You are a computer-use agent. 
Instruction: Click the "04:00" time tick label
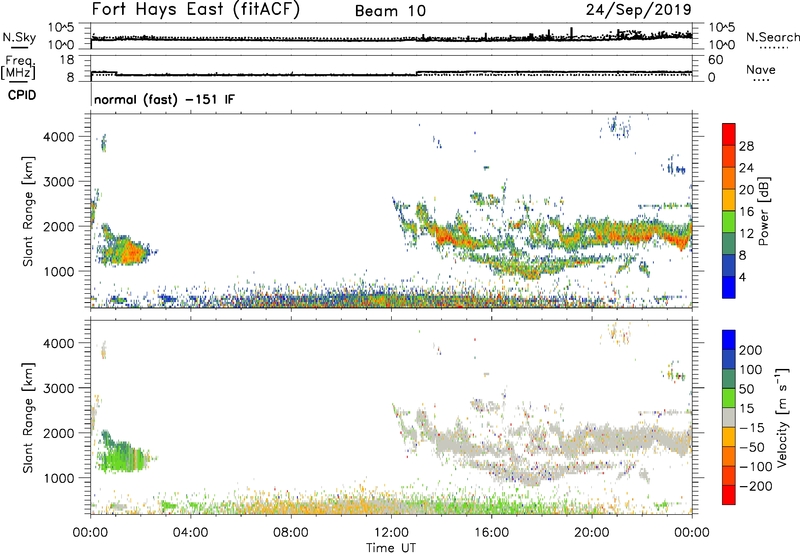pyautogui.click(x=190, y=533)
